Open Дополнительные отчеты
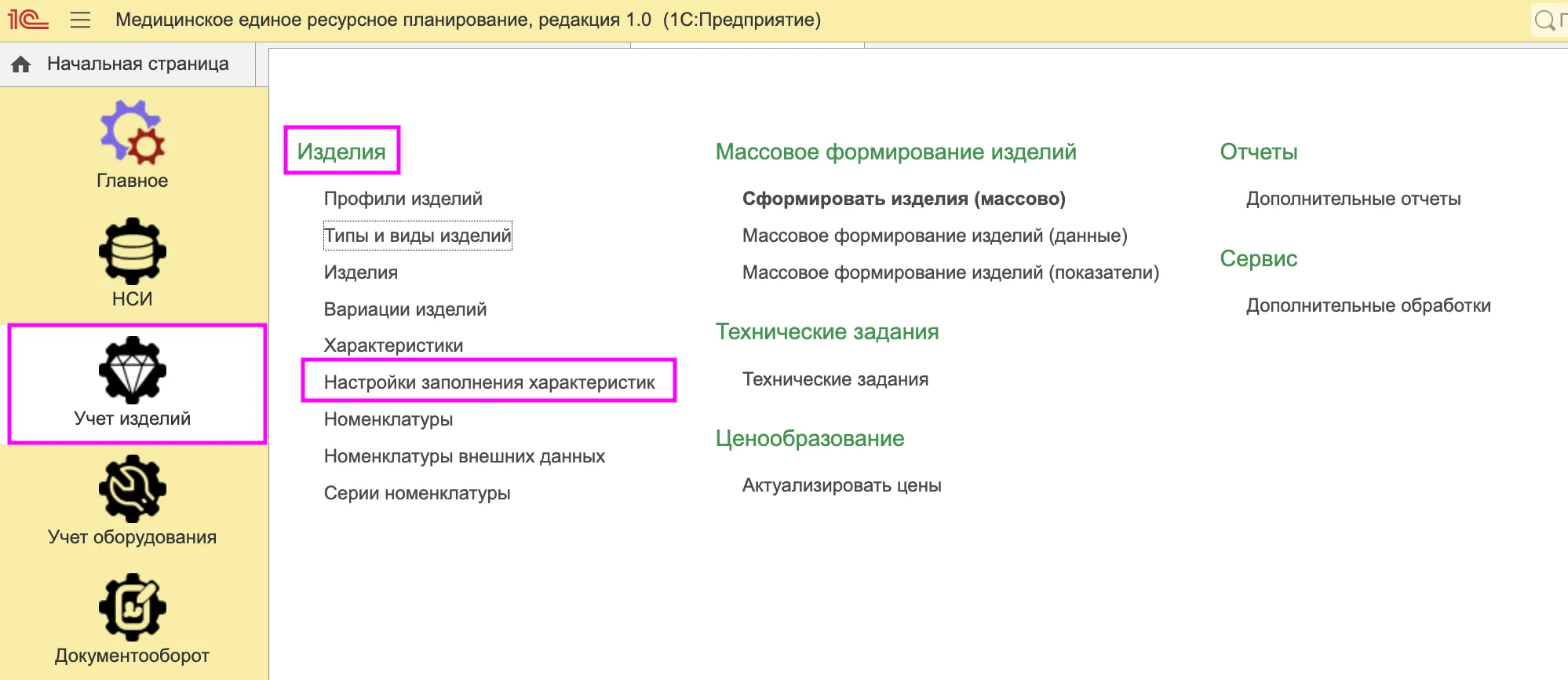Screen dimensions: 1568x680 1353,199
